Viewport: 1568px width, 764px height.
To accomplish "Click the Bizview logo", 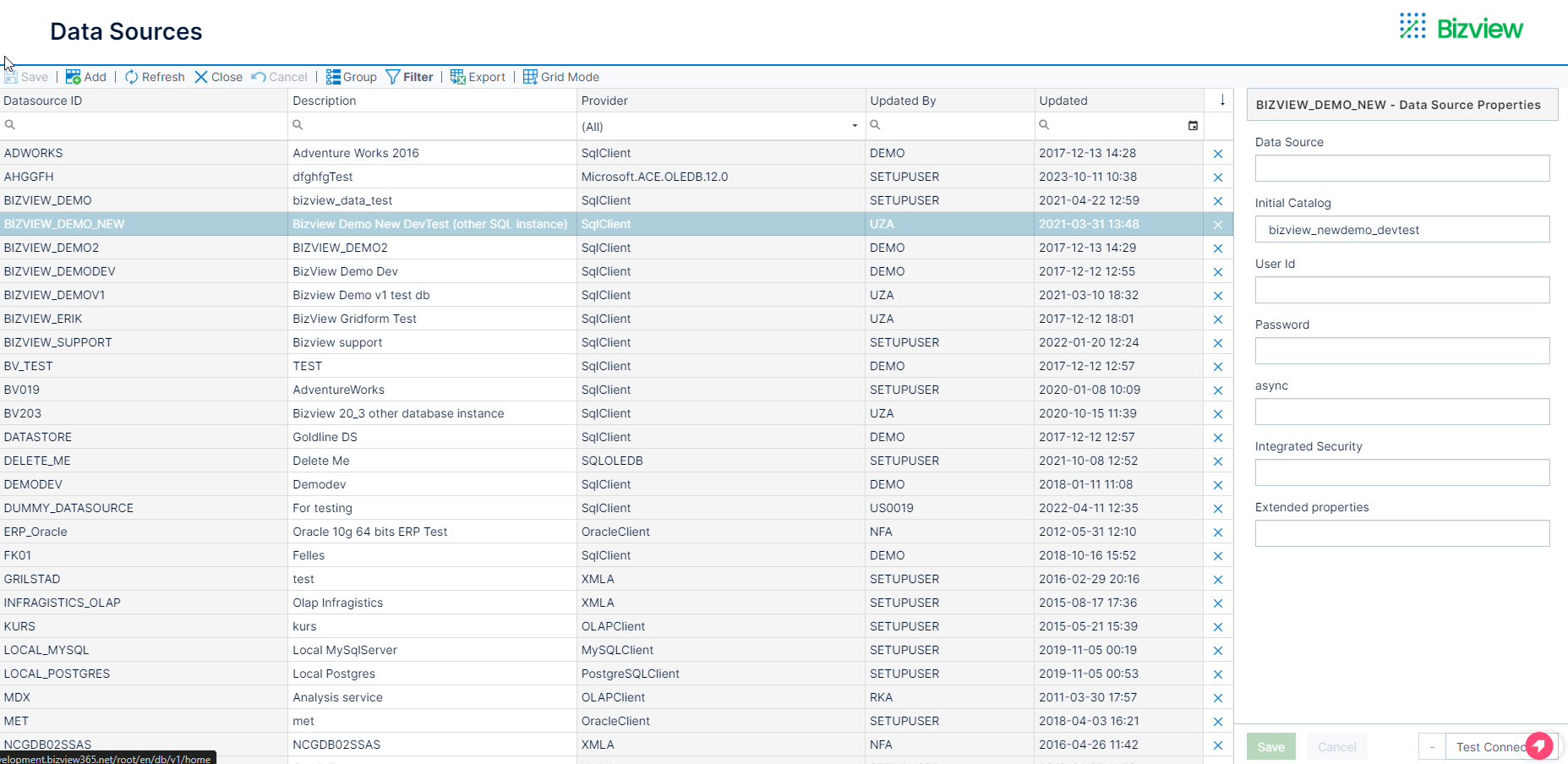I will point(1461,28).
